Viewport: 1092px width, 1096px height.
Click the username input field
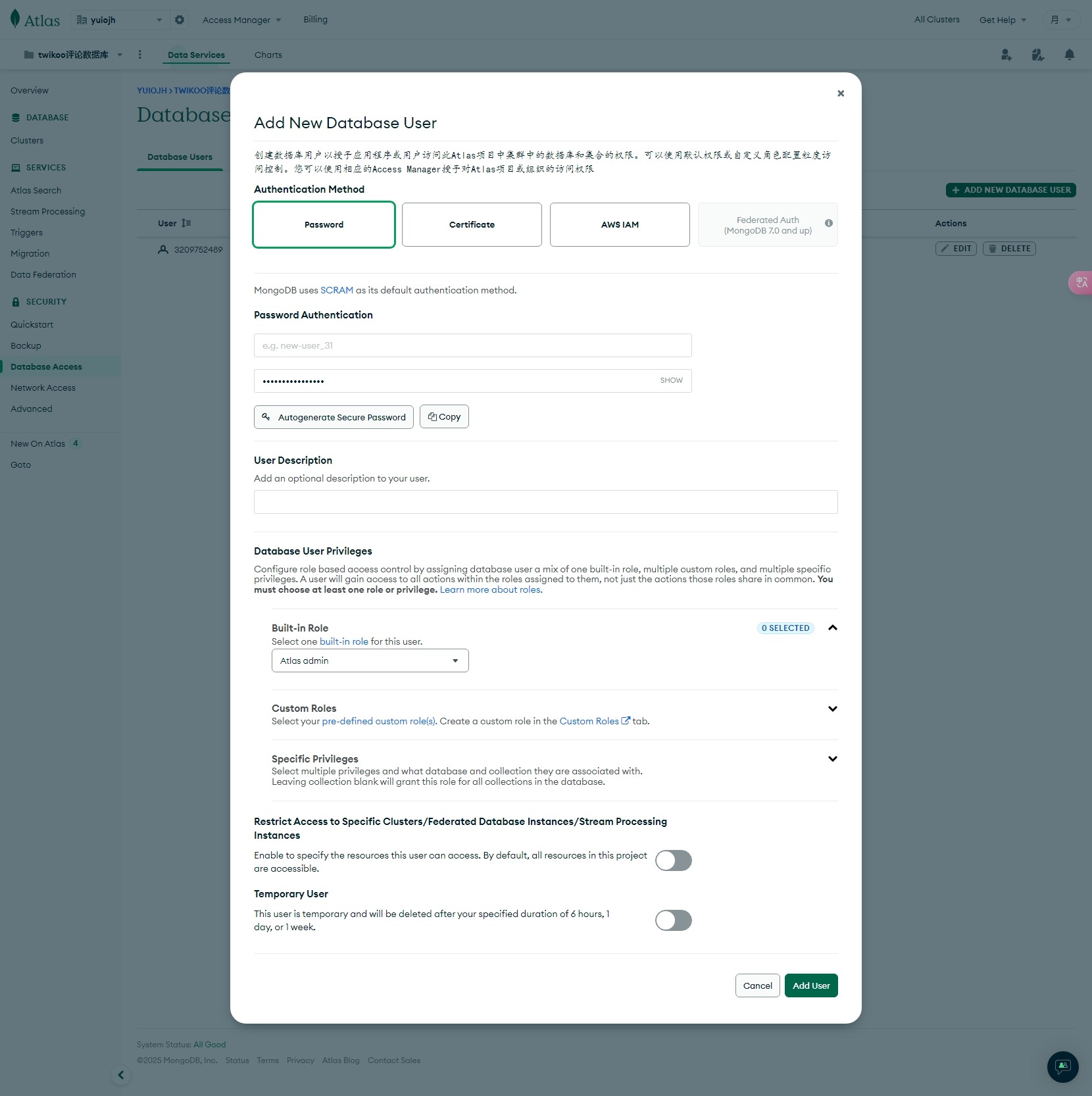472,345
